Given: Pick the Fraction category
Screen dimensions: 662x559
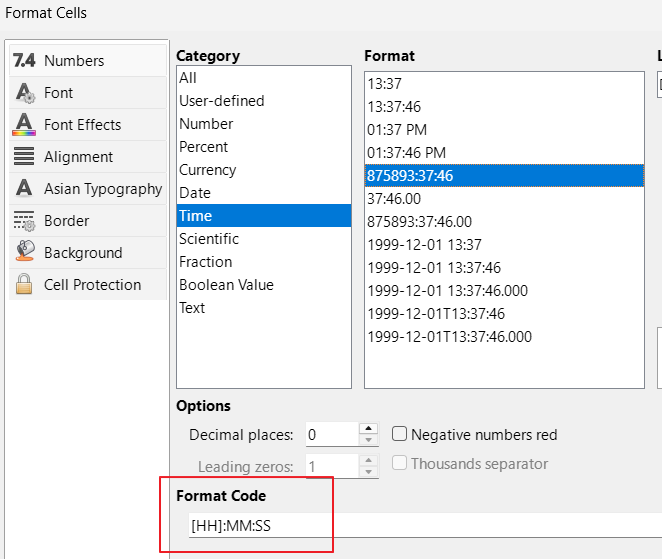Looking at the screenshot, I should [x=264, y=262].
